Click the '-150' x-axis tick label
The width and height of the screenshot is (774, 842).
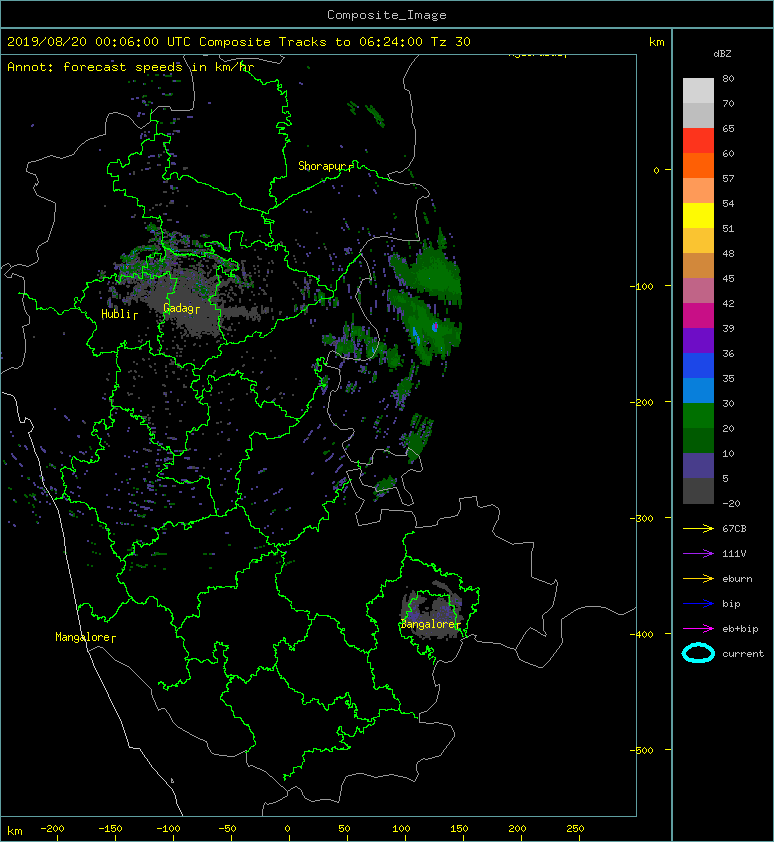[x=110, y=829]
